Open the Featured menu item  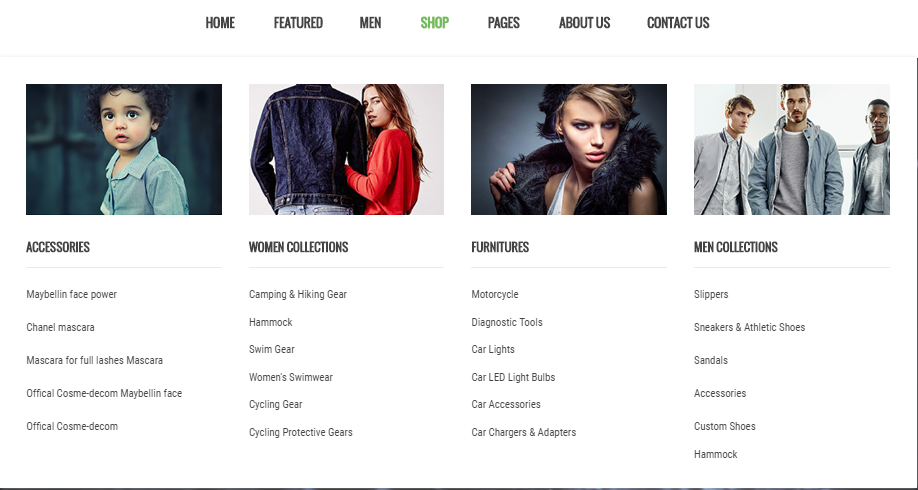pyautogui.click(x=298, y=23)
